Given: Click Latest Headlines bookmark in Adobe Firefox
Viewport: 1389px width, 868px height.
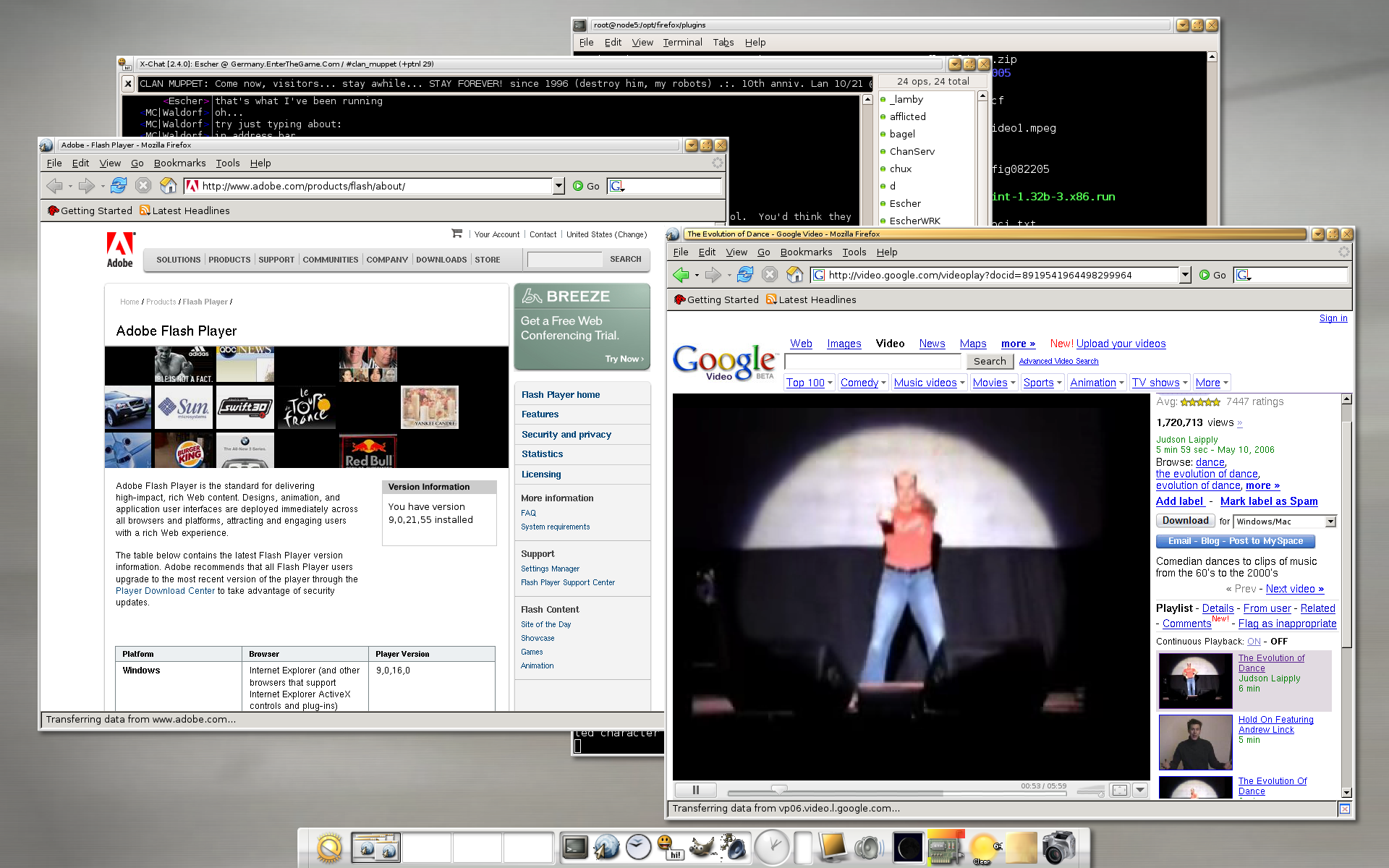Looking at the screenshot, I should [x=184, y=210].
